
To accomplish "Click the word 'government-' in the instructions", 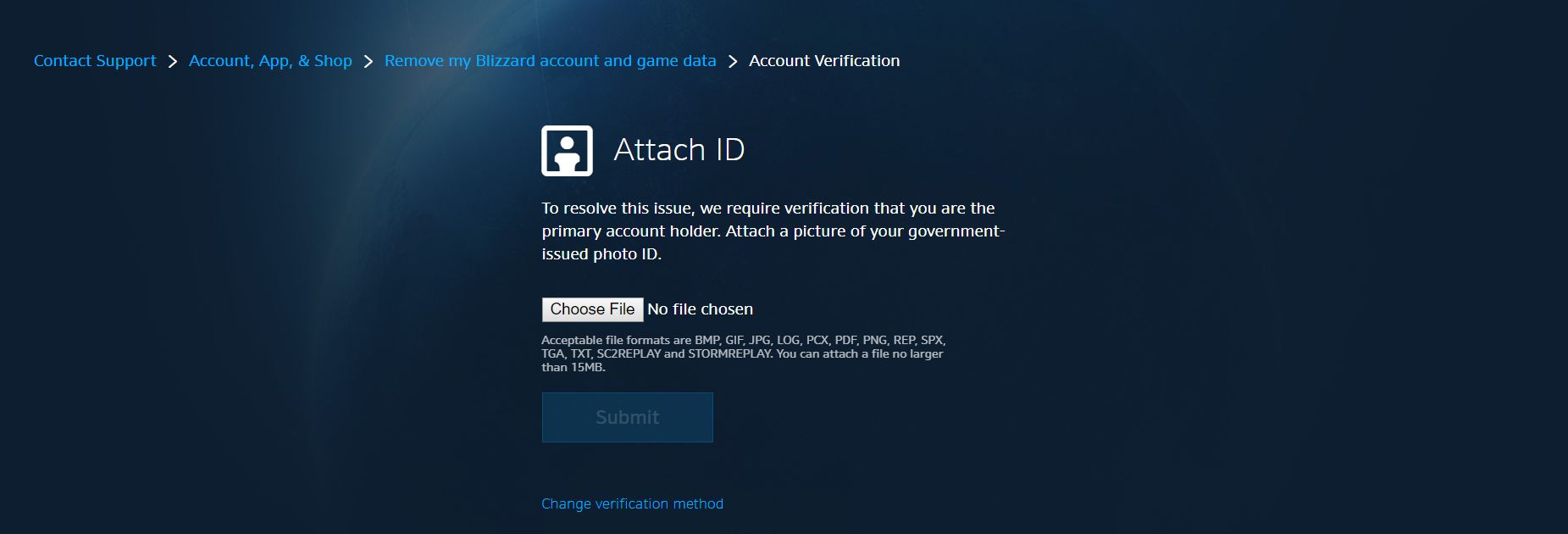I will (x=956, y=231).
